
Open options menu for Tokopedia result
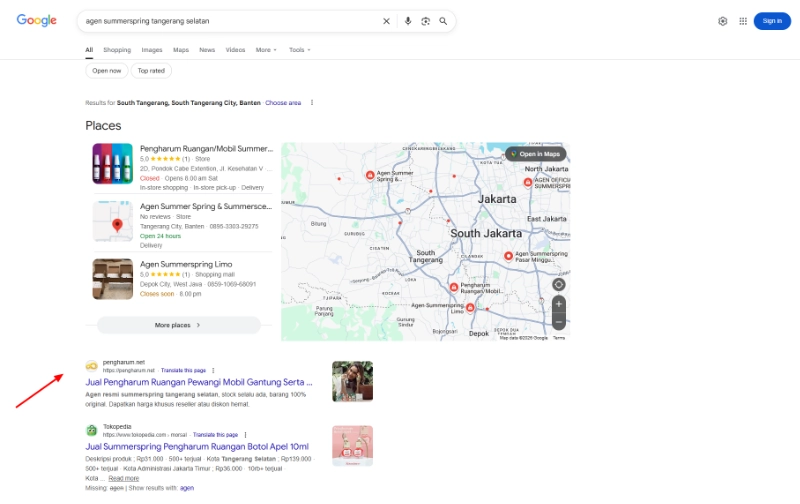coord(245,435)
